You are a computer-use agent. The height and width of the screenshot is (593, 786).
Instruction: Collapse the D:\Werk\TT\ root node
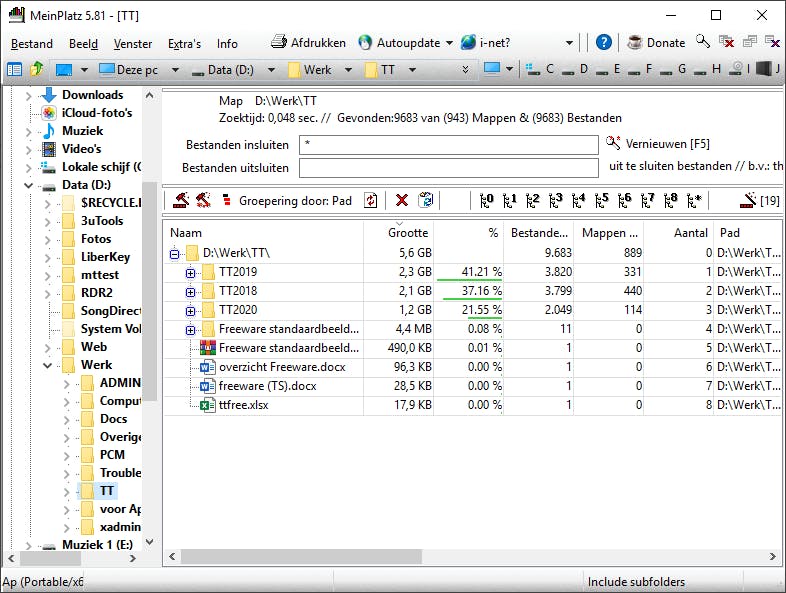[174, 254]
